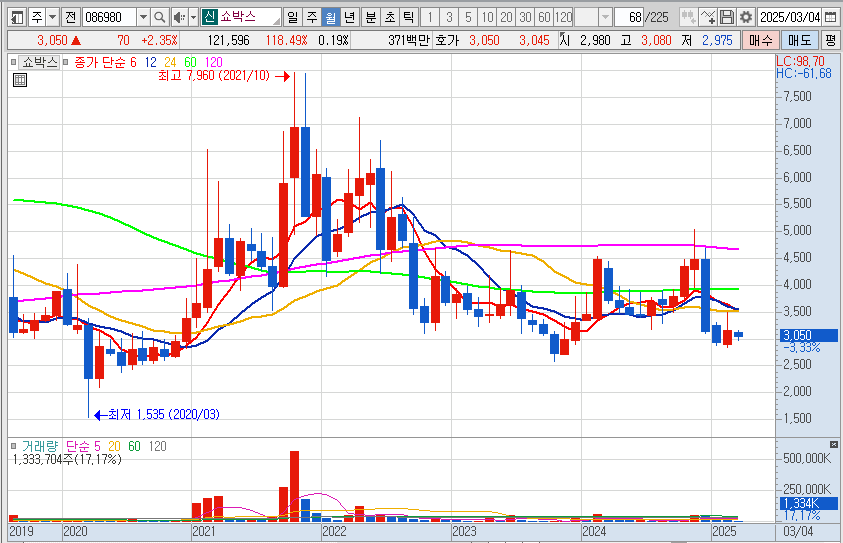The width and height of the screenshot is (843, 543).
Task: Click the date field 2025/03/04
Action: 790,18
